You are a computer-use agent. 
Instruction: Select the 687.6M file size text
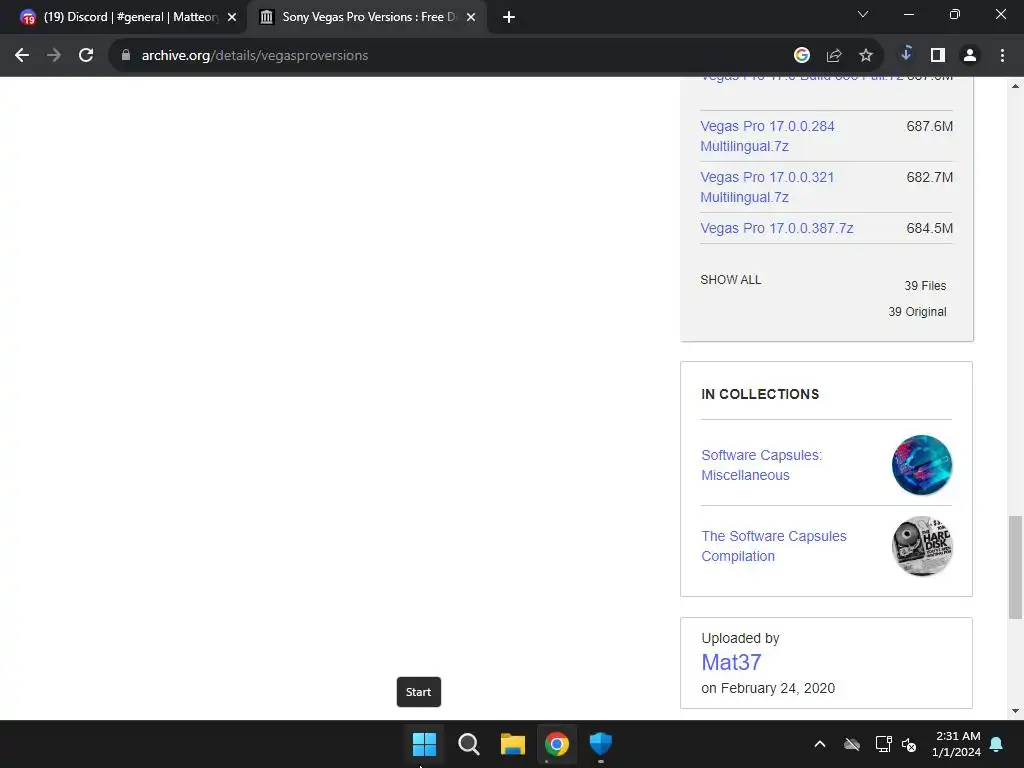929,126
